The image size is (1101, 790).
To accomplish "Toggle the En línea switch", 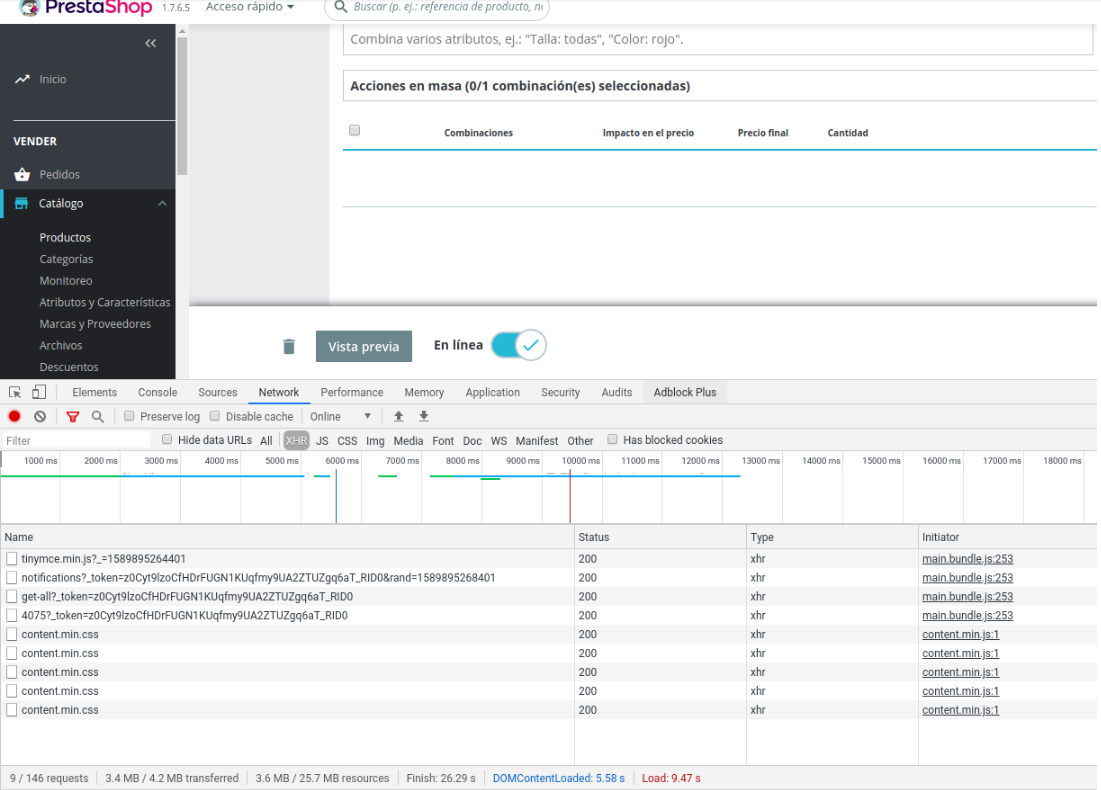I will point(519,345).
